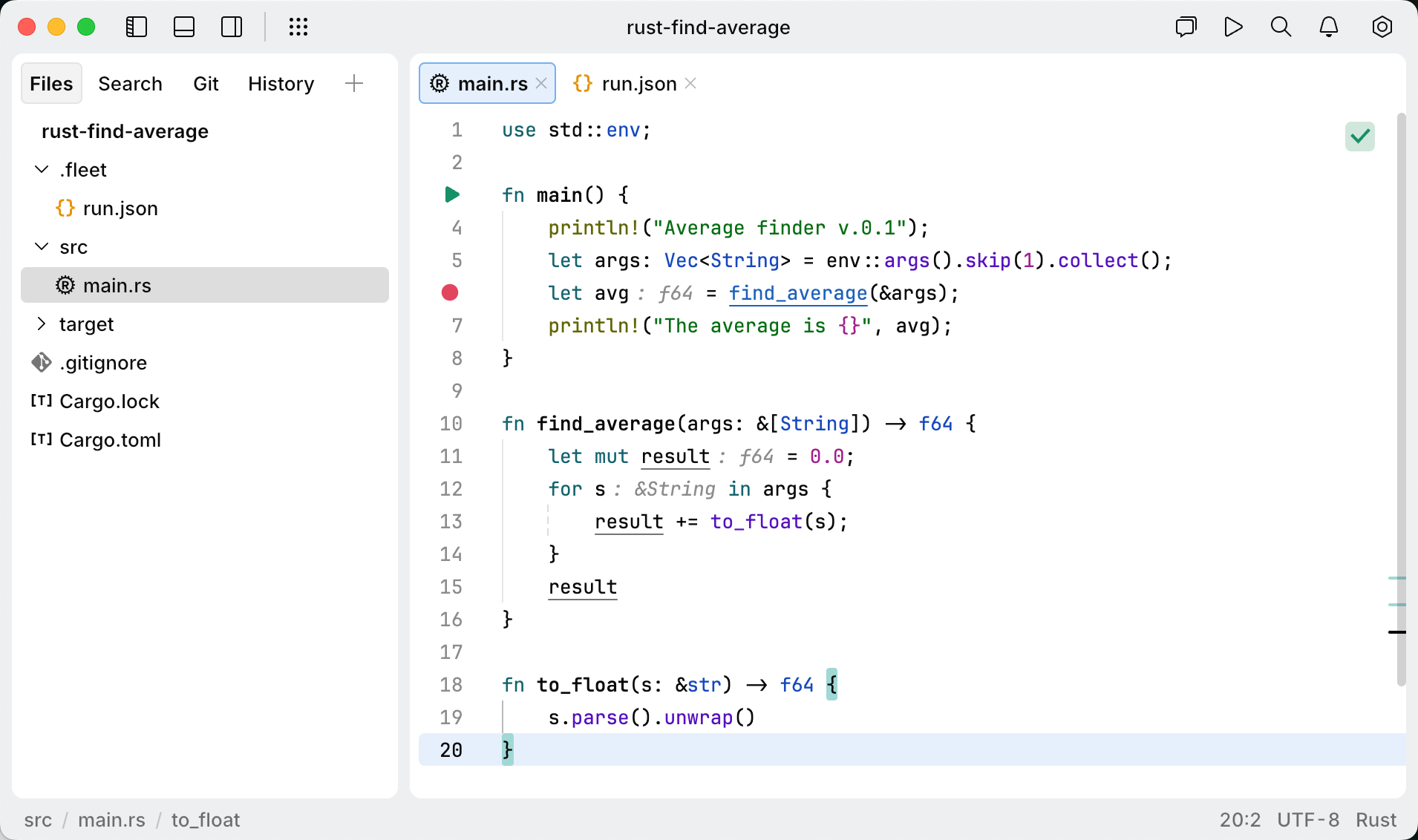The image size is (1418, 840).
Task: Toggle the left sidebar panel
Action: pyautogui.click(x=137, y=27)
